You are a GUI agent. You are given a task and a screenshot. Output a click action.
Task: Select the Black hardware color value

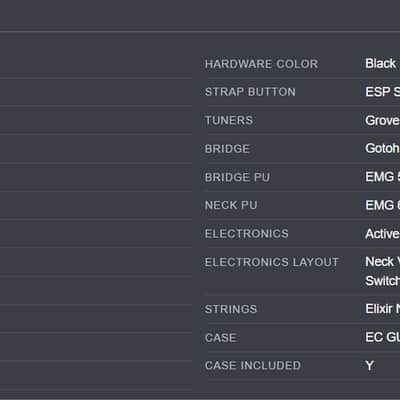click(380, 63)
